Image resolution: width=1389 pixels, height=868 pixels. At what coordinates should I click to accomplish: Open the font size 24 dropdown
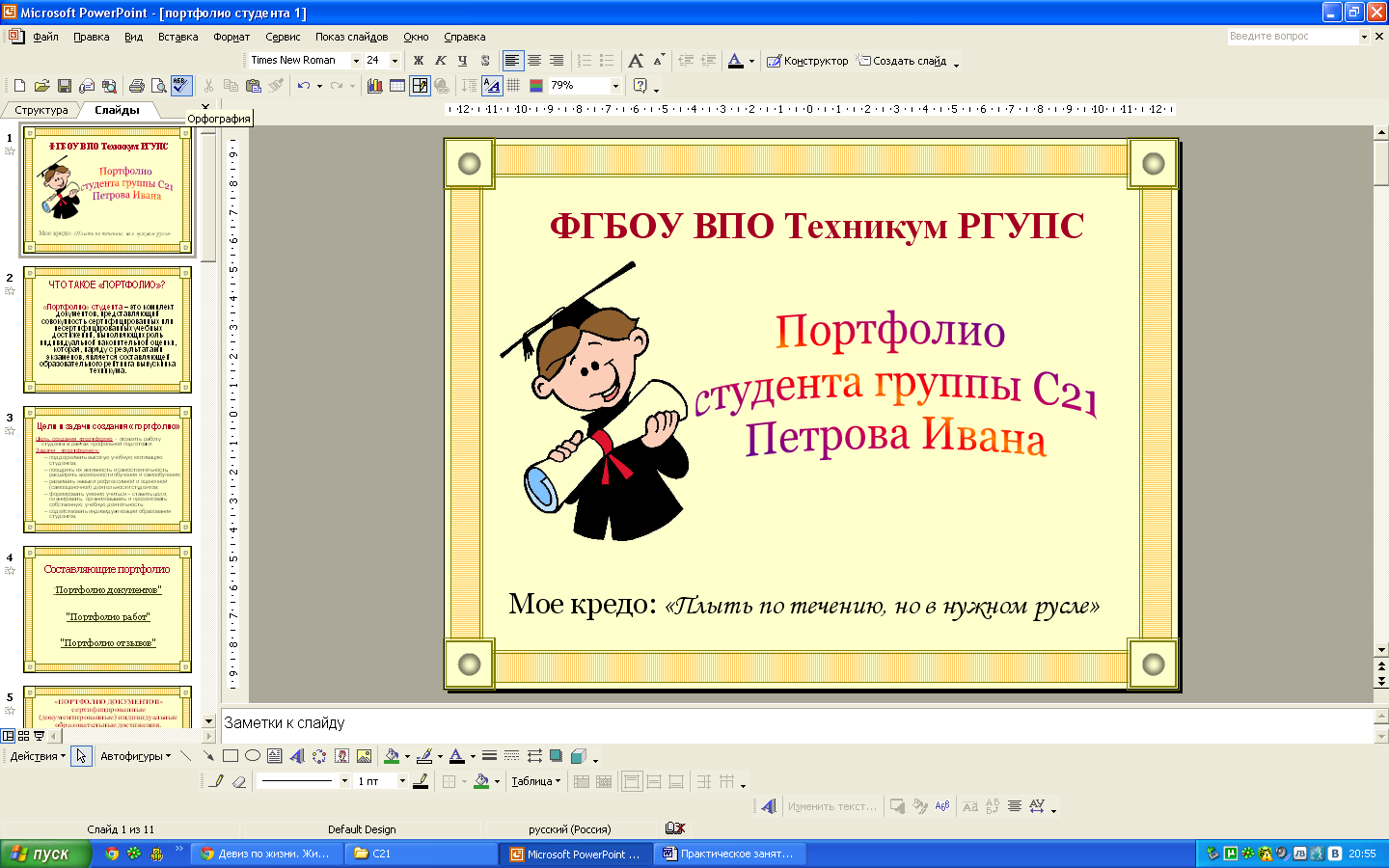pos(395,61)
